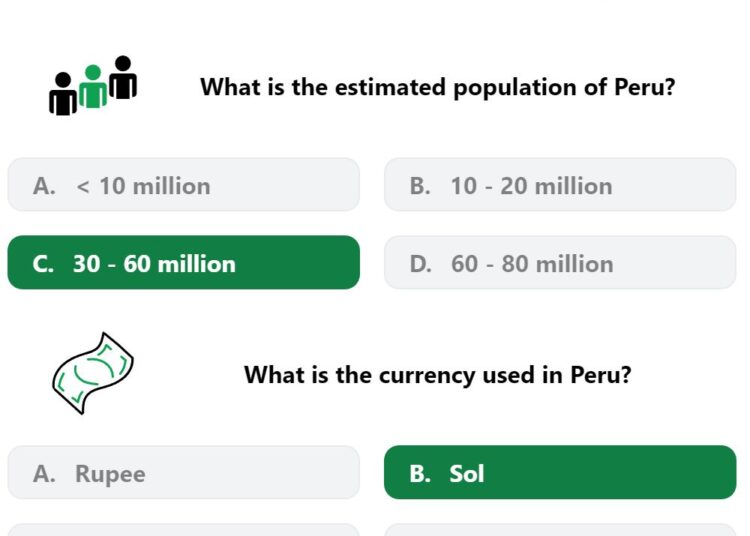Click the 'currency used in Peru' question text
The height and width of the screenshot is (536, 750).
click(x=438, y=375)
